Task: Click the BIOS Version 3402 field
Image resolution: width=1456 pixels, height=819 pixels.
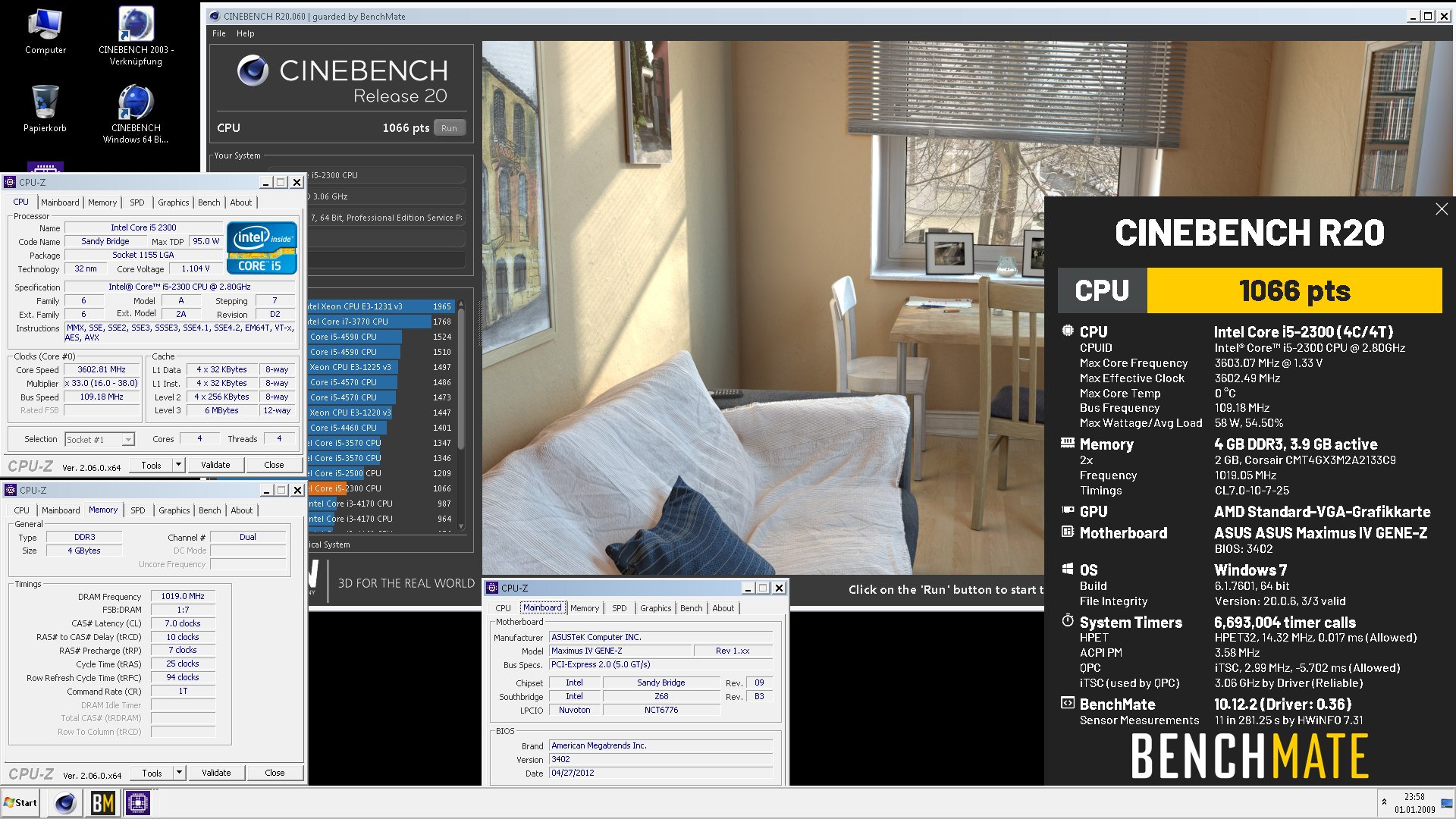Action: pos(661,759)
